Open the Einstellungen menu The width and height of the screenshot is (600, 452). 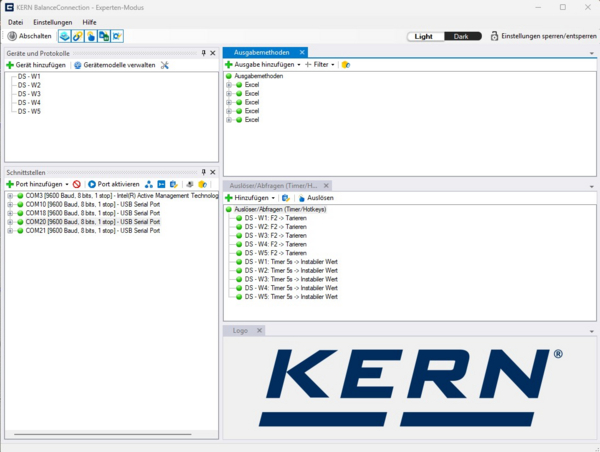52,22
